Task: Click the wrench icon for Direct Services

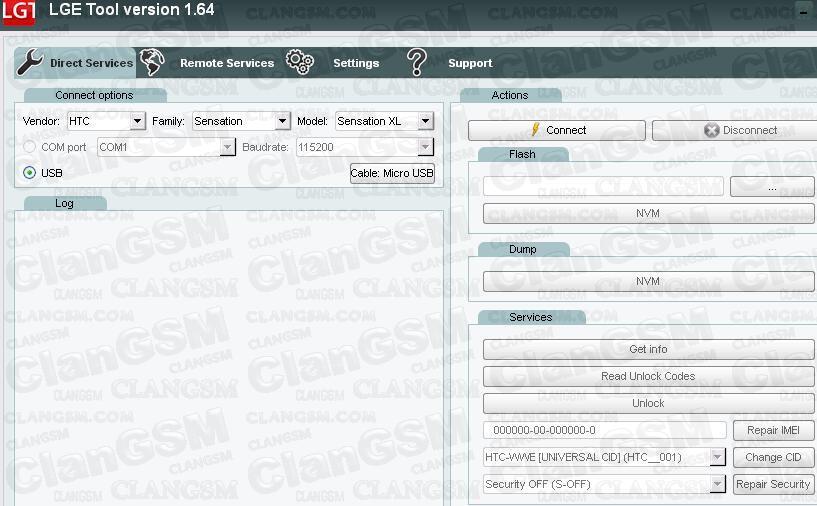Action: [30, 63]
